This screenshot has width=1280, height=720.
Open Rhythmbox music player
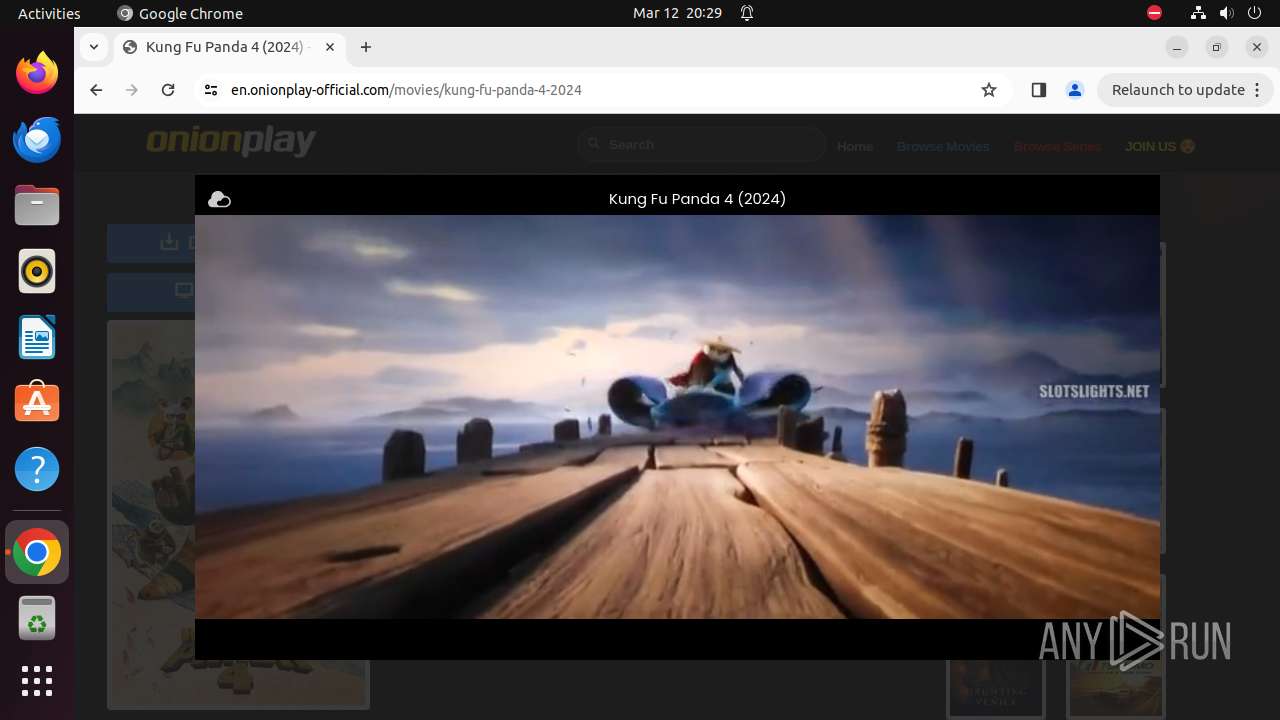coord(37,272)
